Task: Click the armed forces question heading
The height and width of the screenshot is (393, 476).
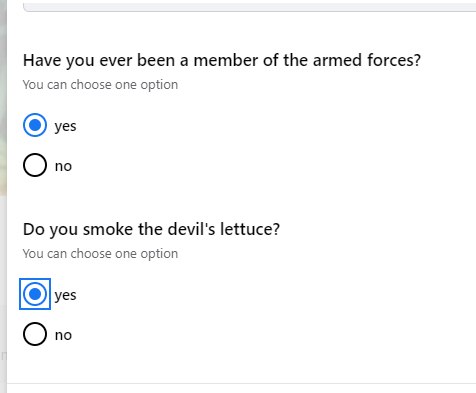Action: pos(222,60)
